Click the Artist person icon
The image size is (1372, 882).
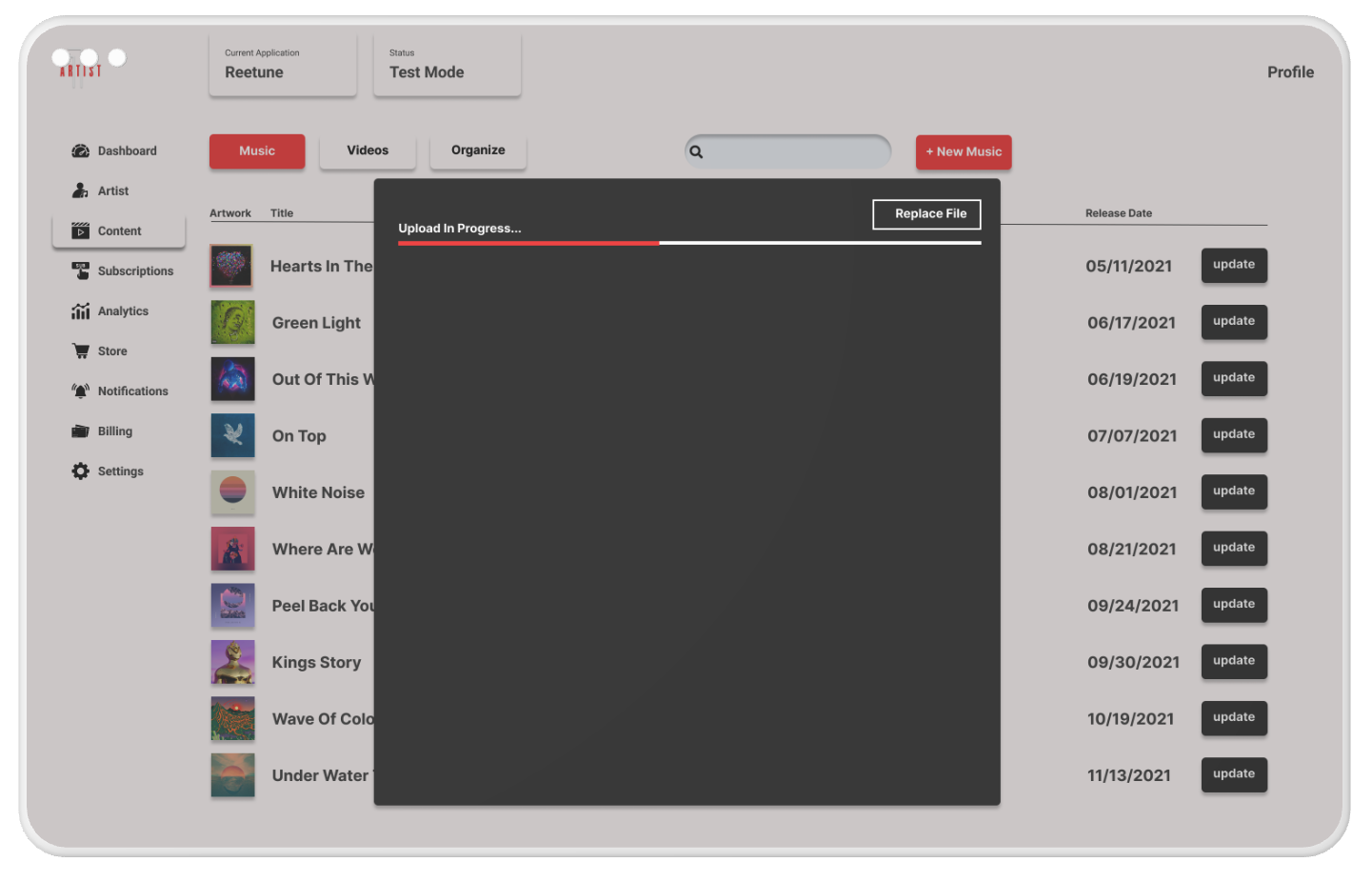(x=81, y=191)
